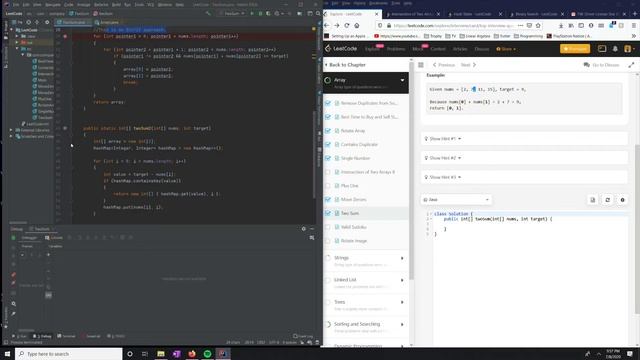Image resolution: width=640 pixels, height=360 pixels.
Task: Check the Valid Sudoku checkbox
Action: coord(328,227)
